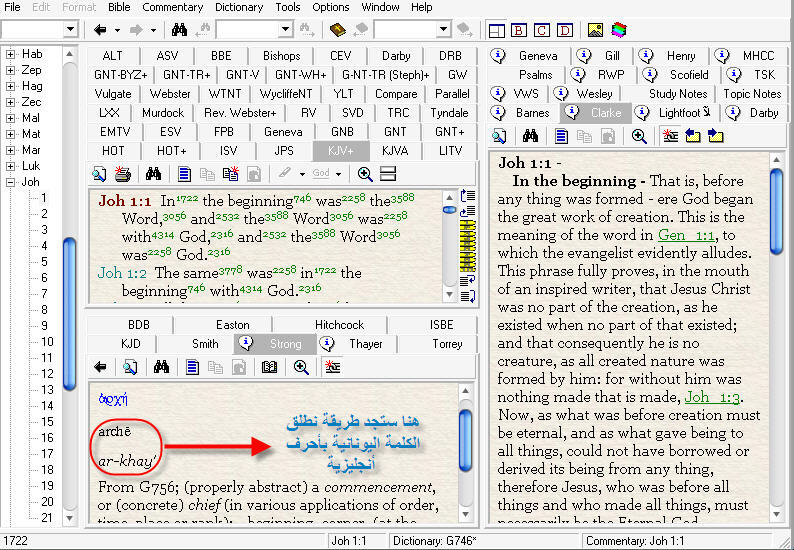794x550 pixels.
Task: Click the 'Dictionary: G746' status bar field
Action: 484,541
